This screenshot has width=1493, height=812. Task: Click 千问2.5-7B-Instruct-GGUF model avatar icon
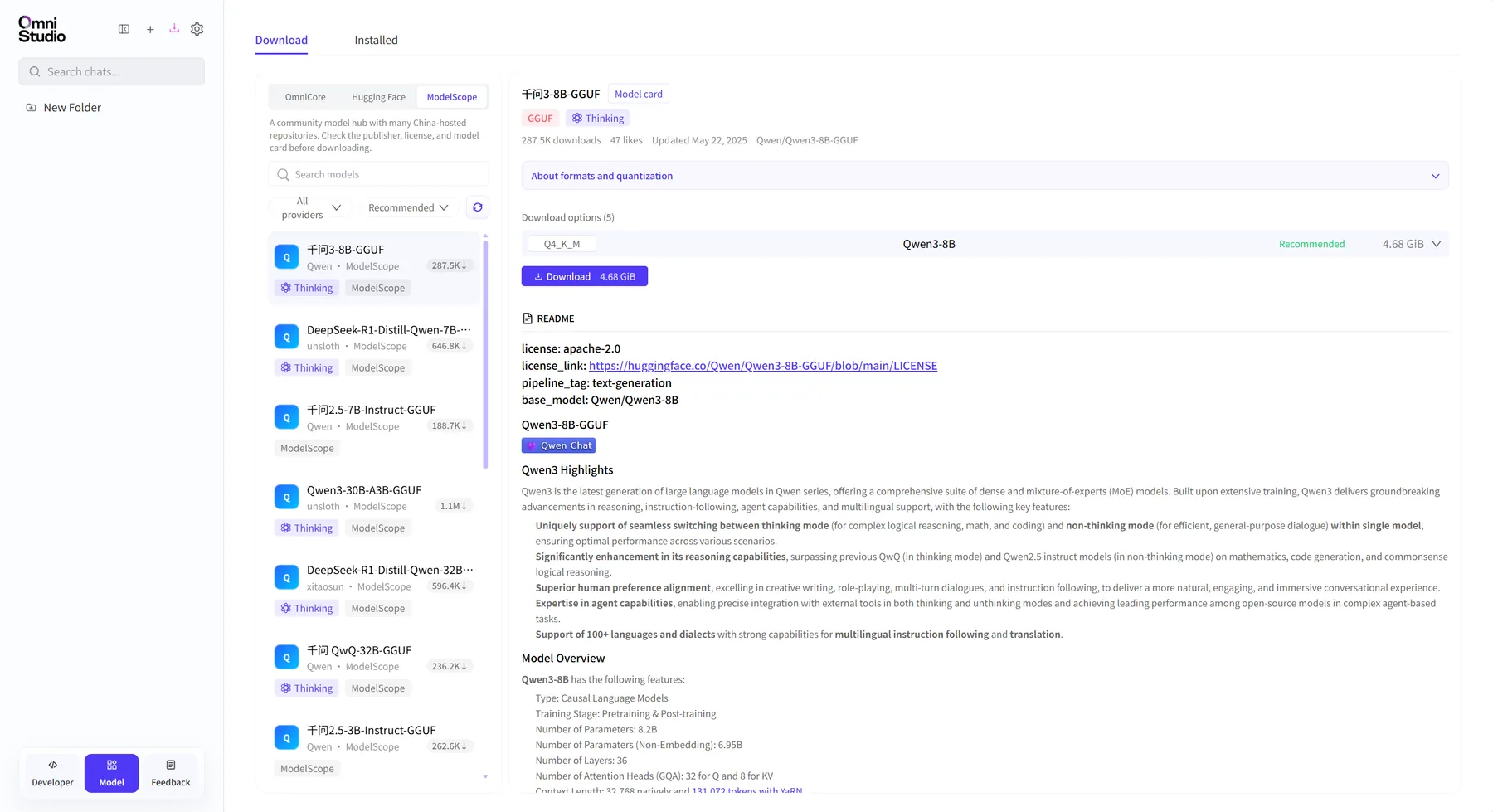pos(286,417)
